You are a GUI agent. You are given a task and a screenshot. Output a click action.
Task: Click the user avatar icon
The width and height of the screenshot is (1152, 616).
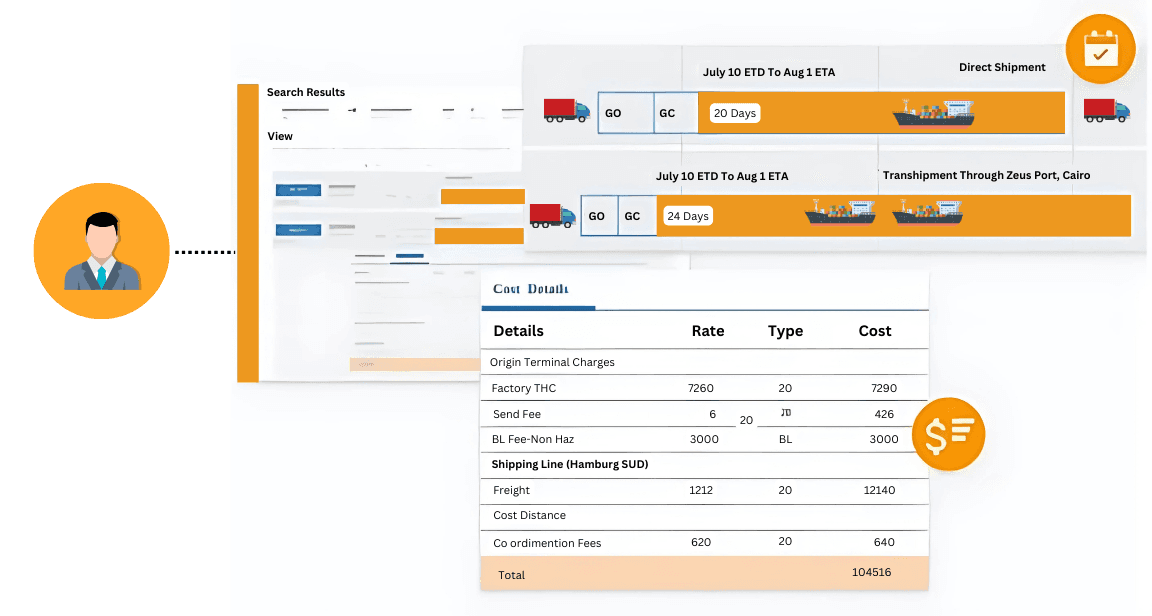coord(101,251)
